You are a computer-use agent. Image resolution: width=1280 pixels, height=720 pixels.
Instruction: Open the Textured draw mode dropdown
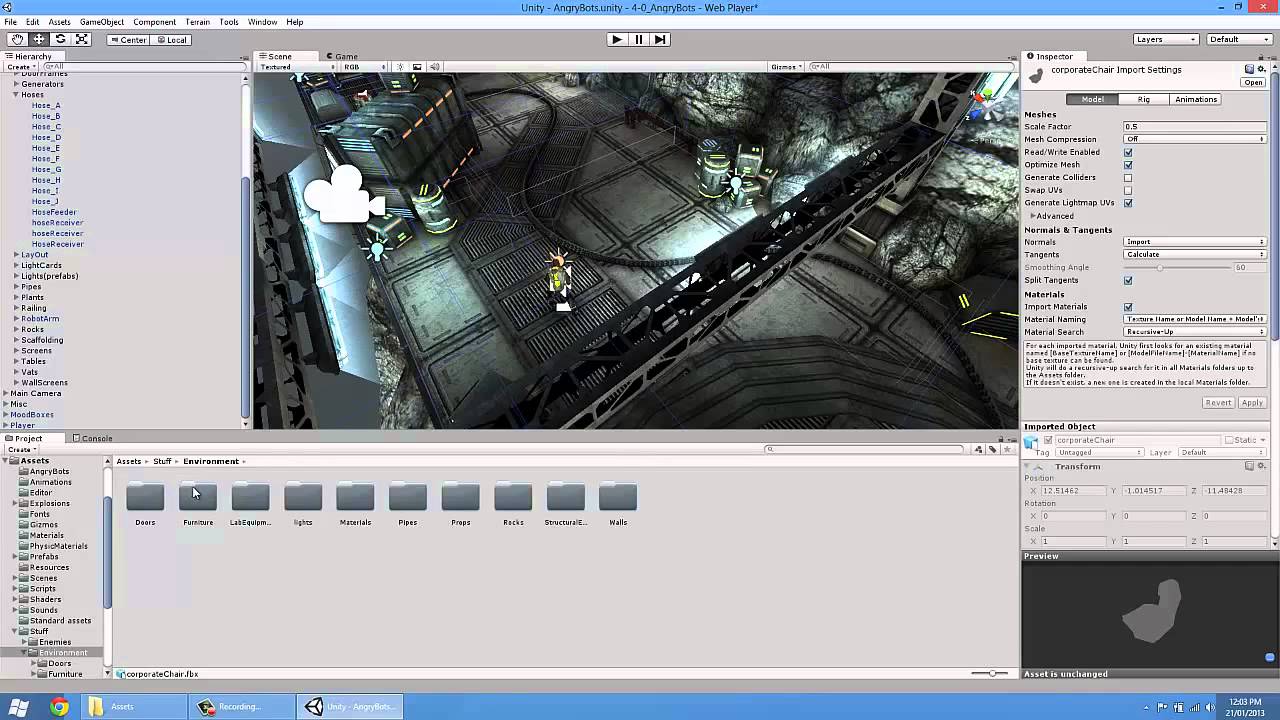coord(298,67)
